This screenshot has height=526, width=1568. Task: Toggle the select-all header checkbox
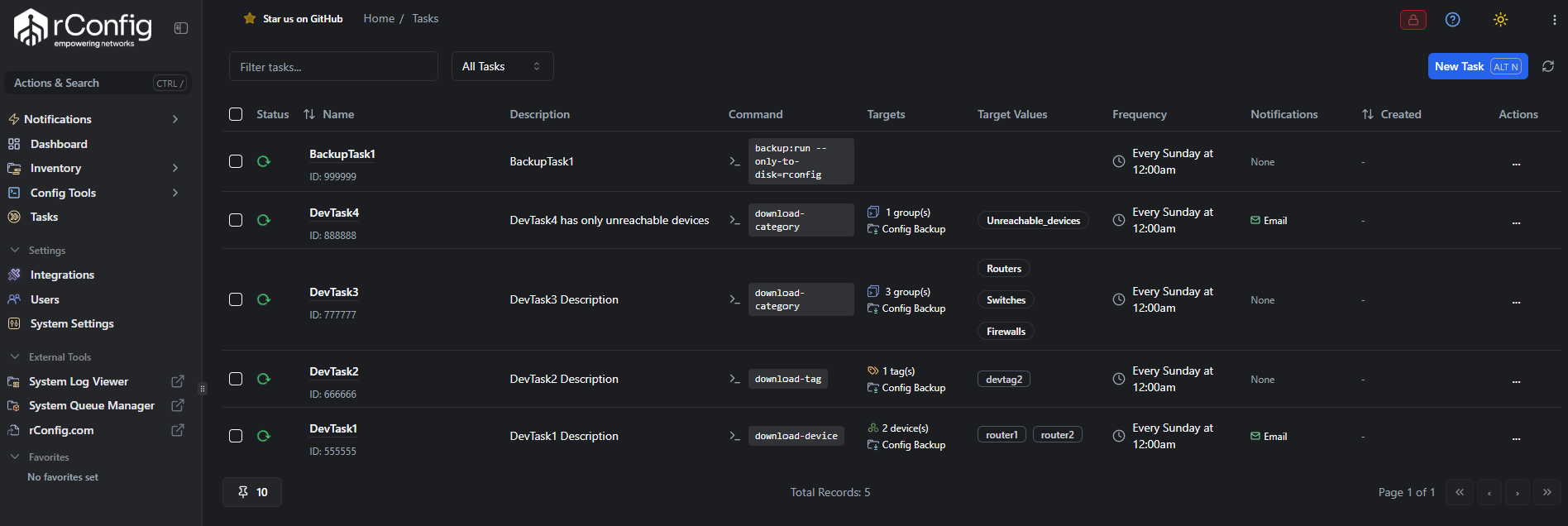[236, 114]
